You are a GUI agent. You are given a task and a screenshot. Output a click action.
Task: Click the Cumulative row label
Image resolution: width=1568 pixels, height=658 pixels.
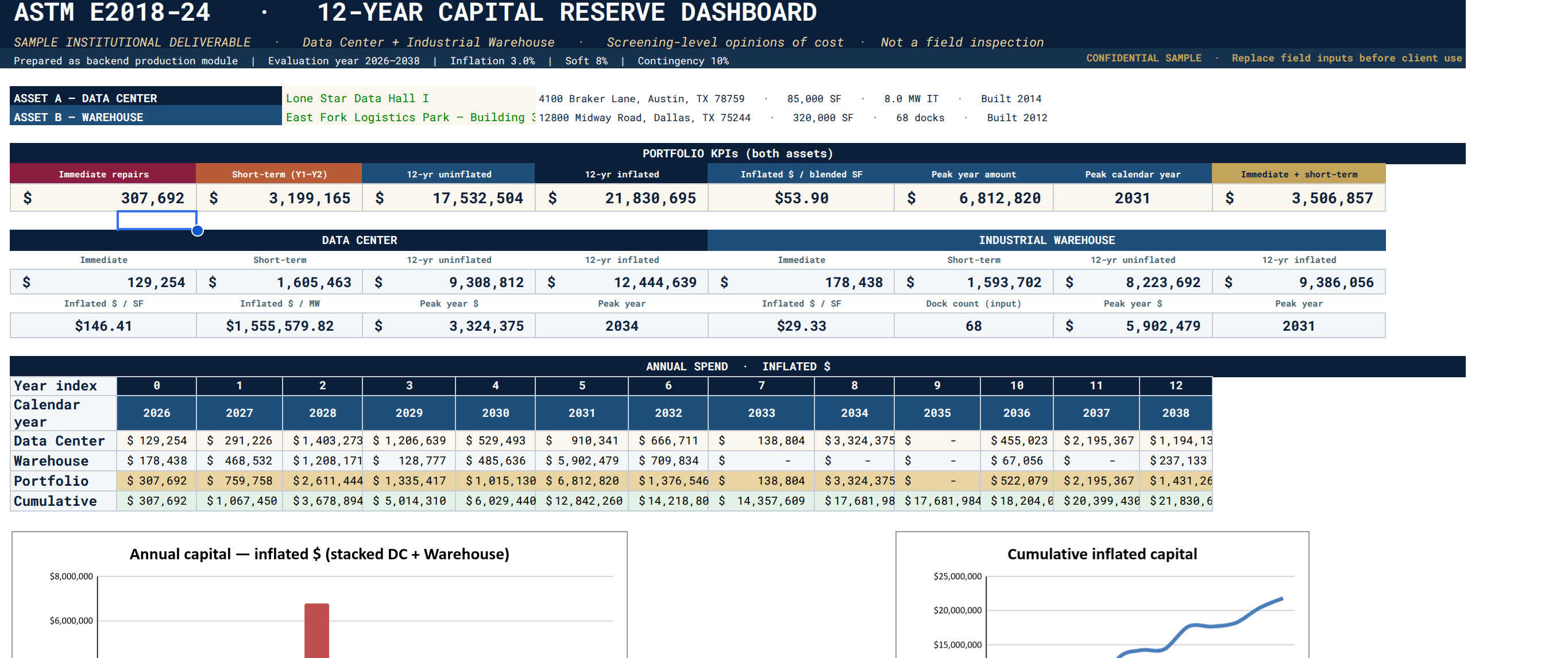(x=63, y=500)
